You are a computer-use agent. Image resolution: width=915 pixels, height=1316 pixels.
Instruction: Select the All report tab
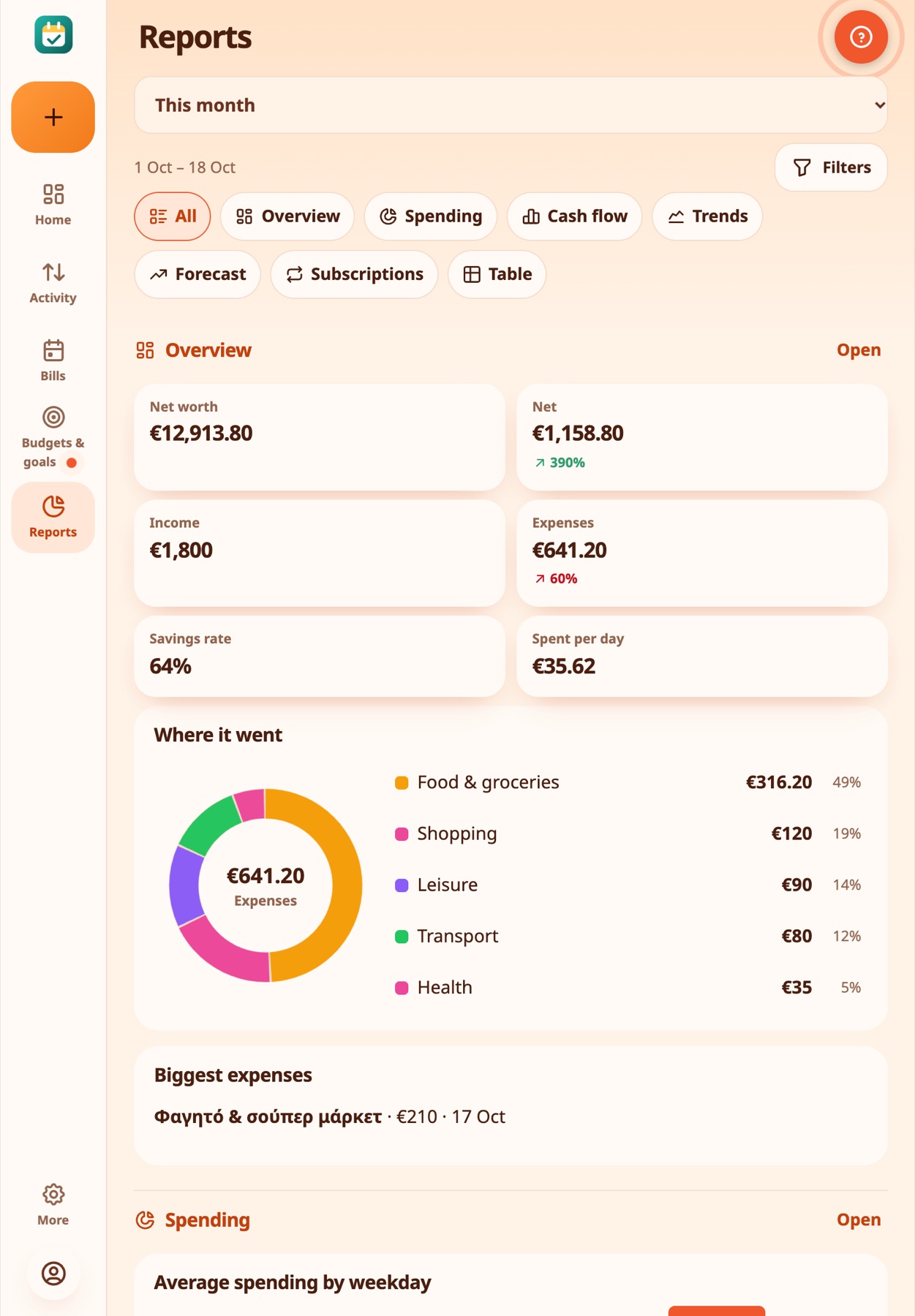[x=173, y=216]
